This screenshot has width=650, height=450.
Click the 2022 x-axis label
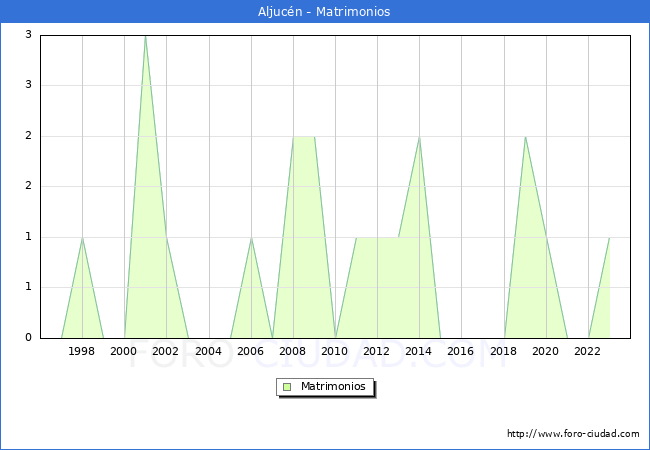[587, 351]
